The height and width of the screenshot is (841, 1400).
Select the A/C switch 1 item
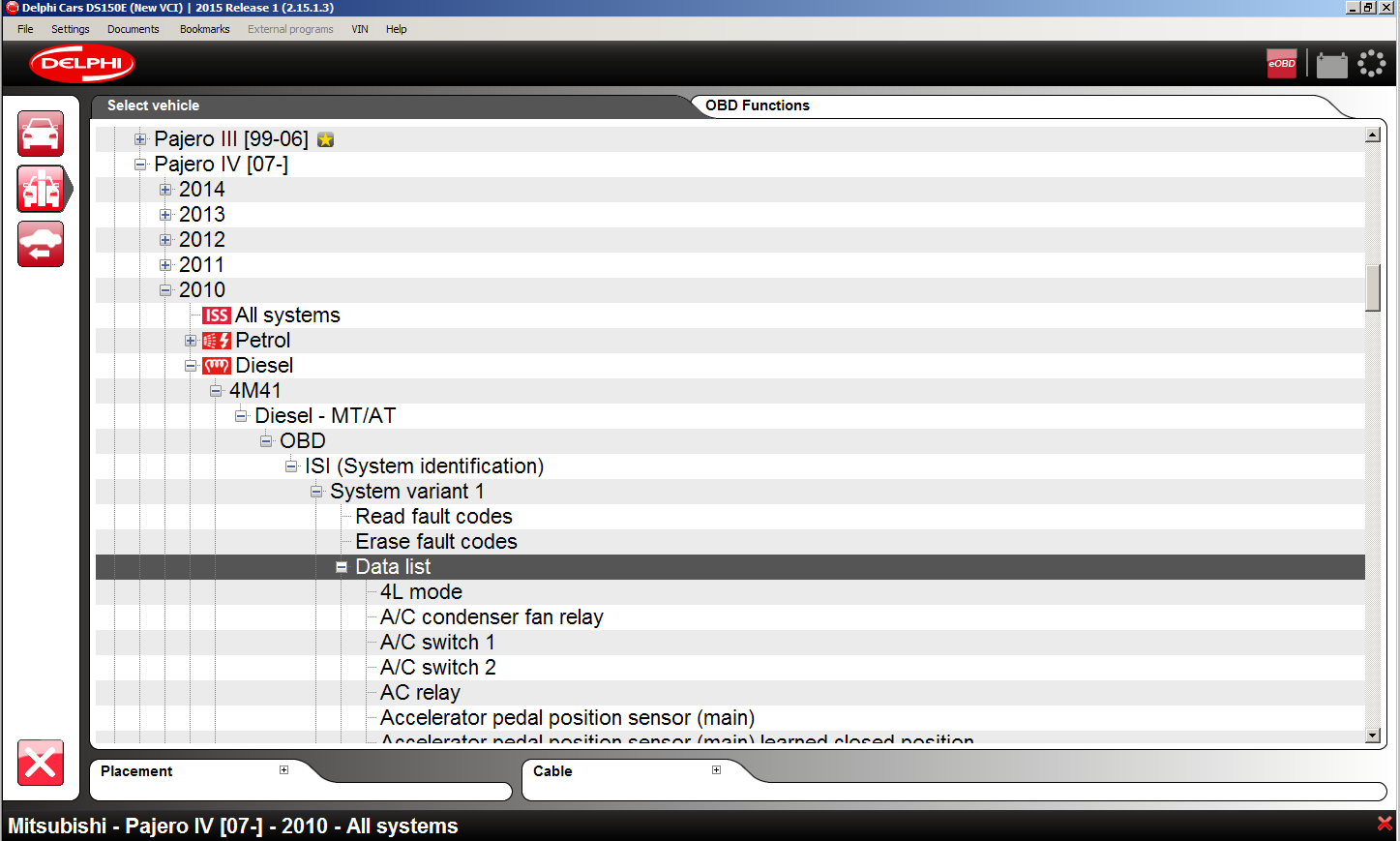[438, 643]
